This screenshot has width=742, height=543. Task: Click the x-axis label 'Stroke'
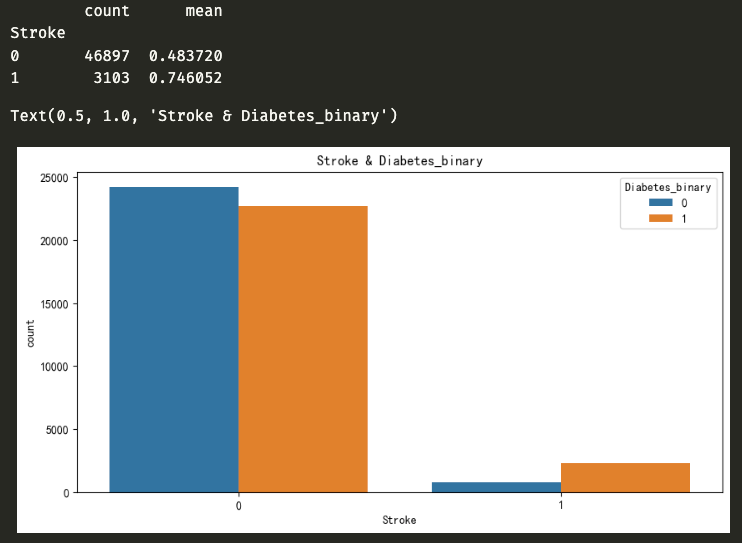(399, 520)
